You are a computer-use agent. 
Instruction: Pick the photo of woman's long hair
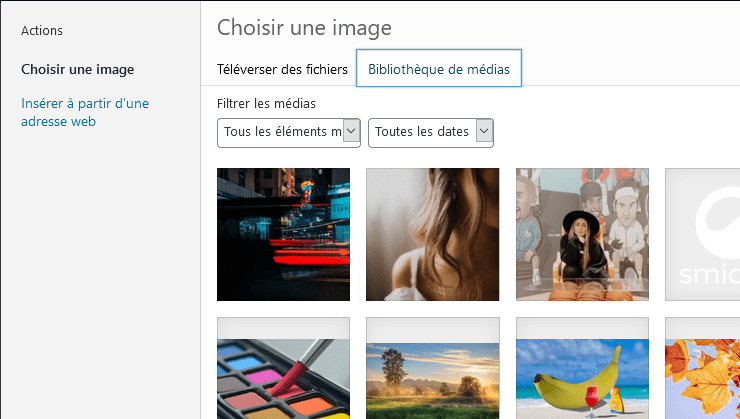[x=432, y=234]
